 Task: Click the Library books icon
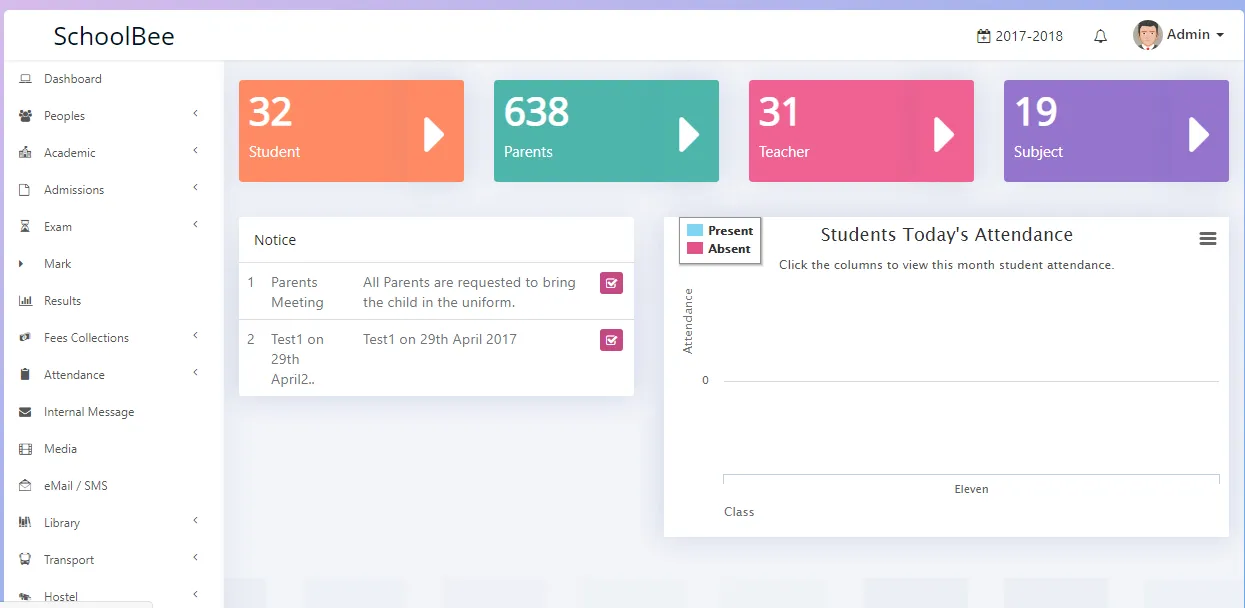click(26, 523)
